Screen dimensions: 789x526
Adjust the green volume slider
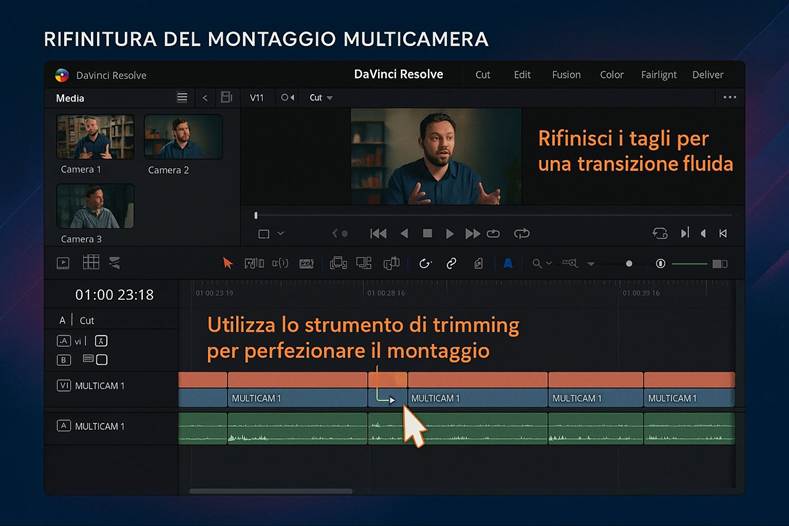tap(689, 264)
